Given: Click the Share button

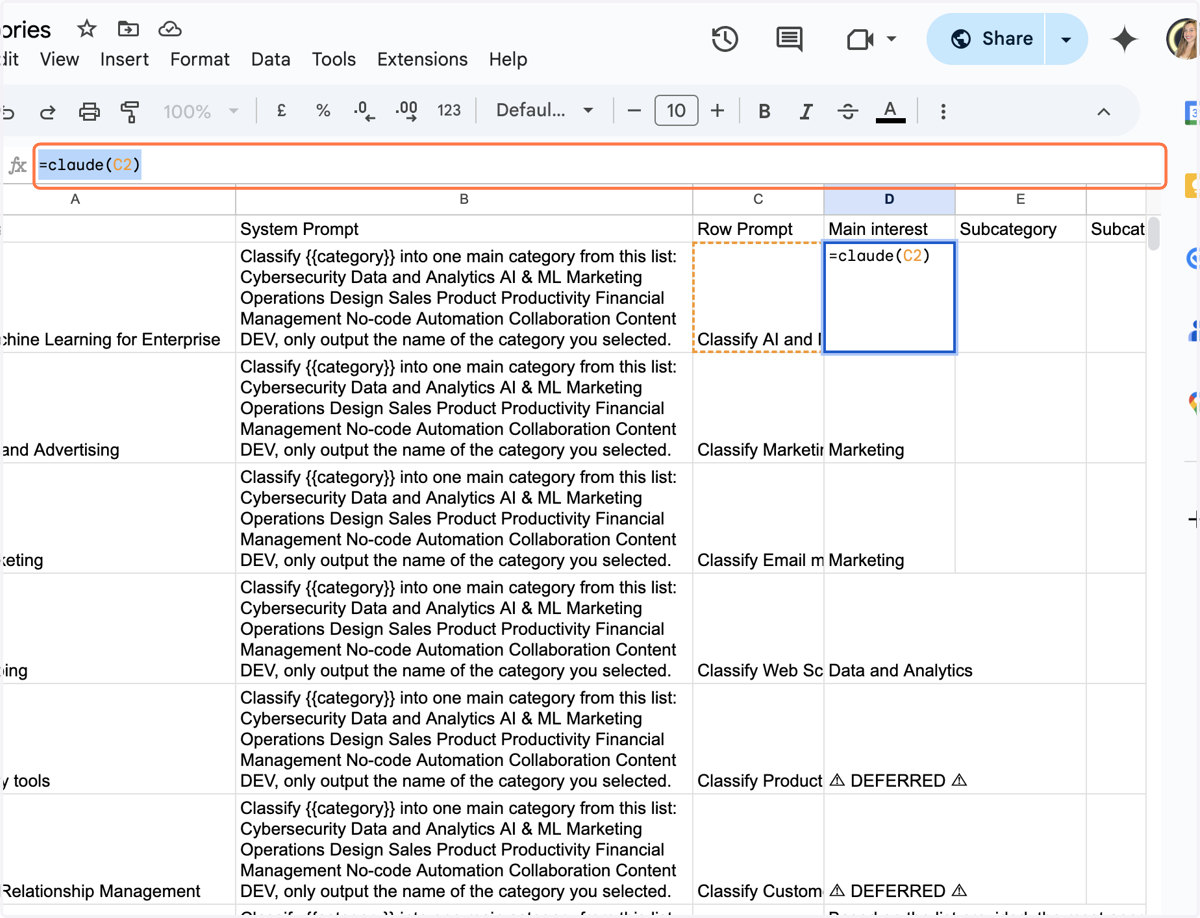Looking at the screenshot, I should [986, 39].
